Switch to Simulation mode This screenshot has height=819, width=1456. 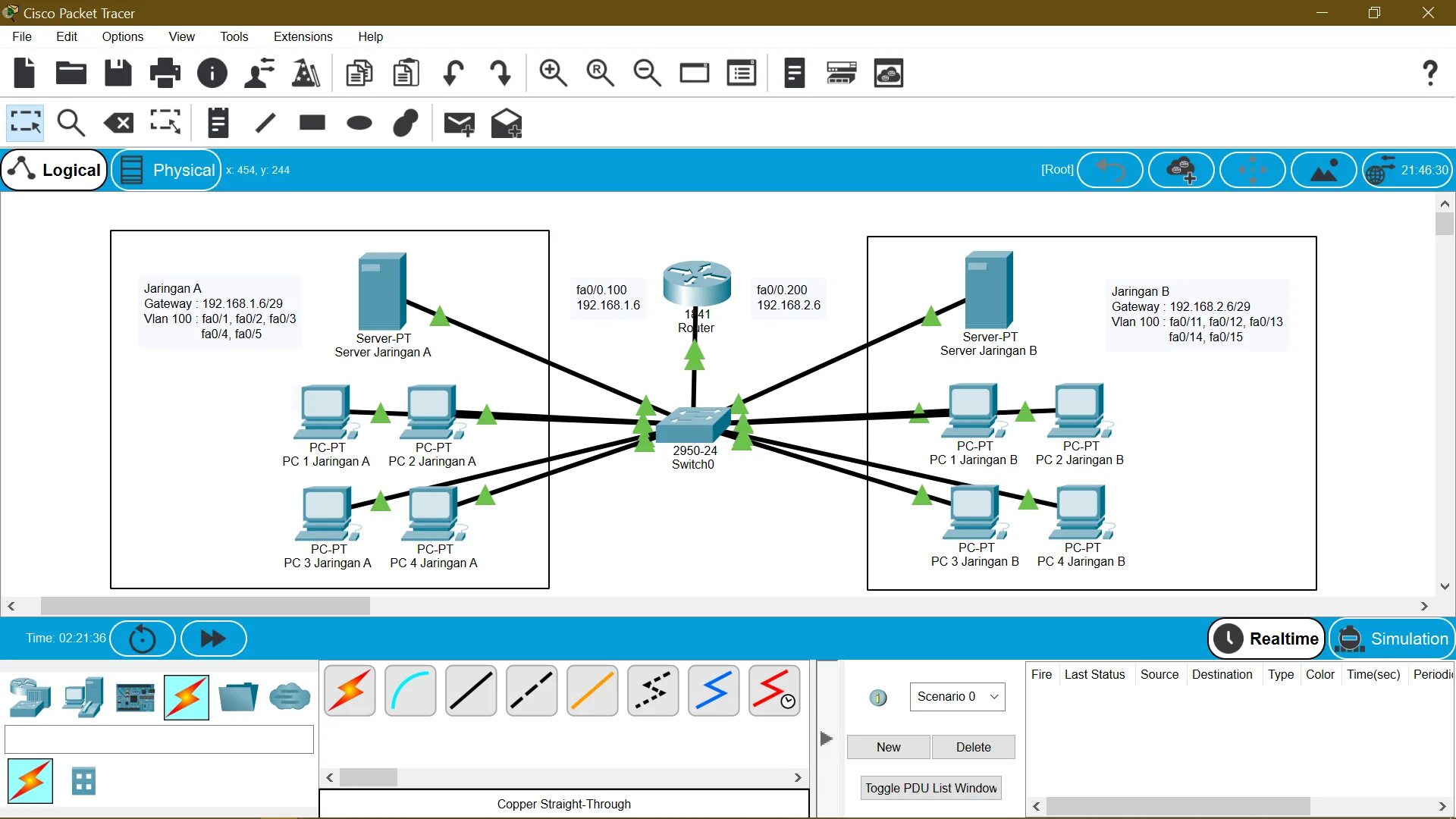(x=1392, y=639)
